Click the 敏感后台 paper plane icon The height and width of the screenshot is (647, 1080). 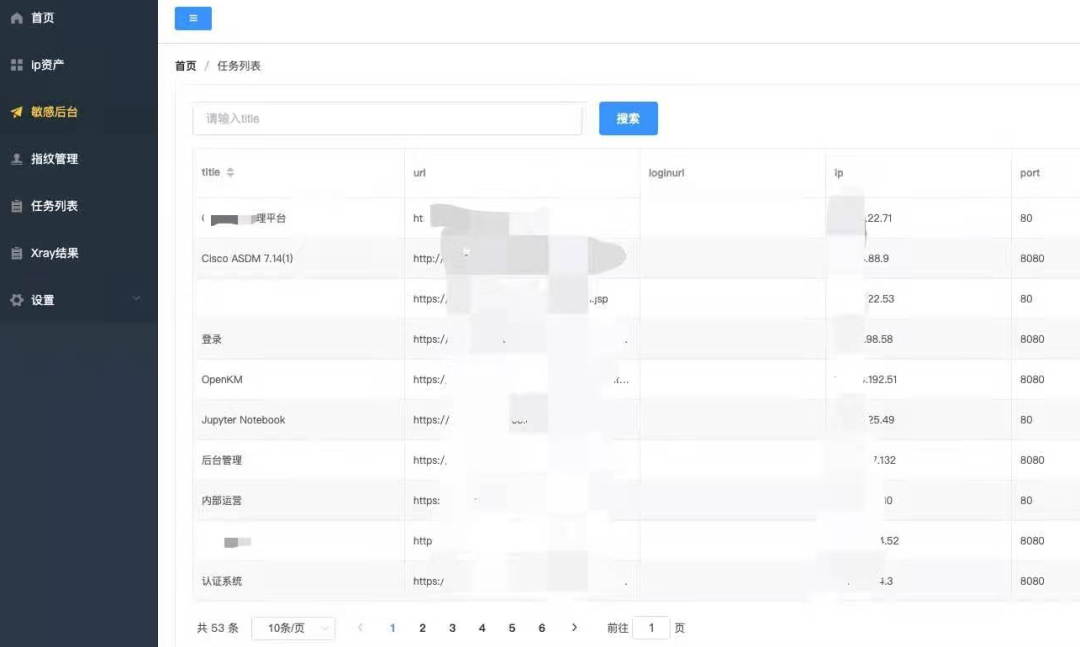(16, 112)
